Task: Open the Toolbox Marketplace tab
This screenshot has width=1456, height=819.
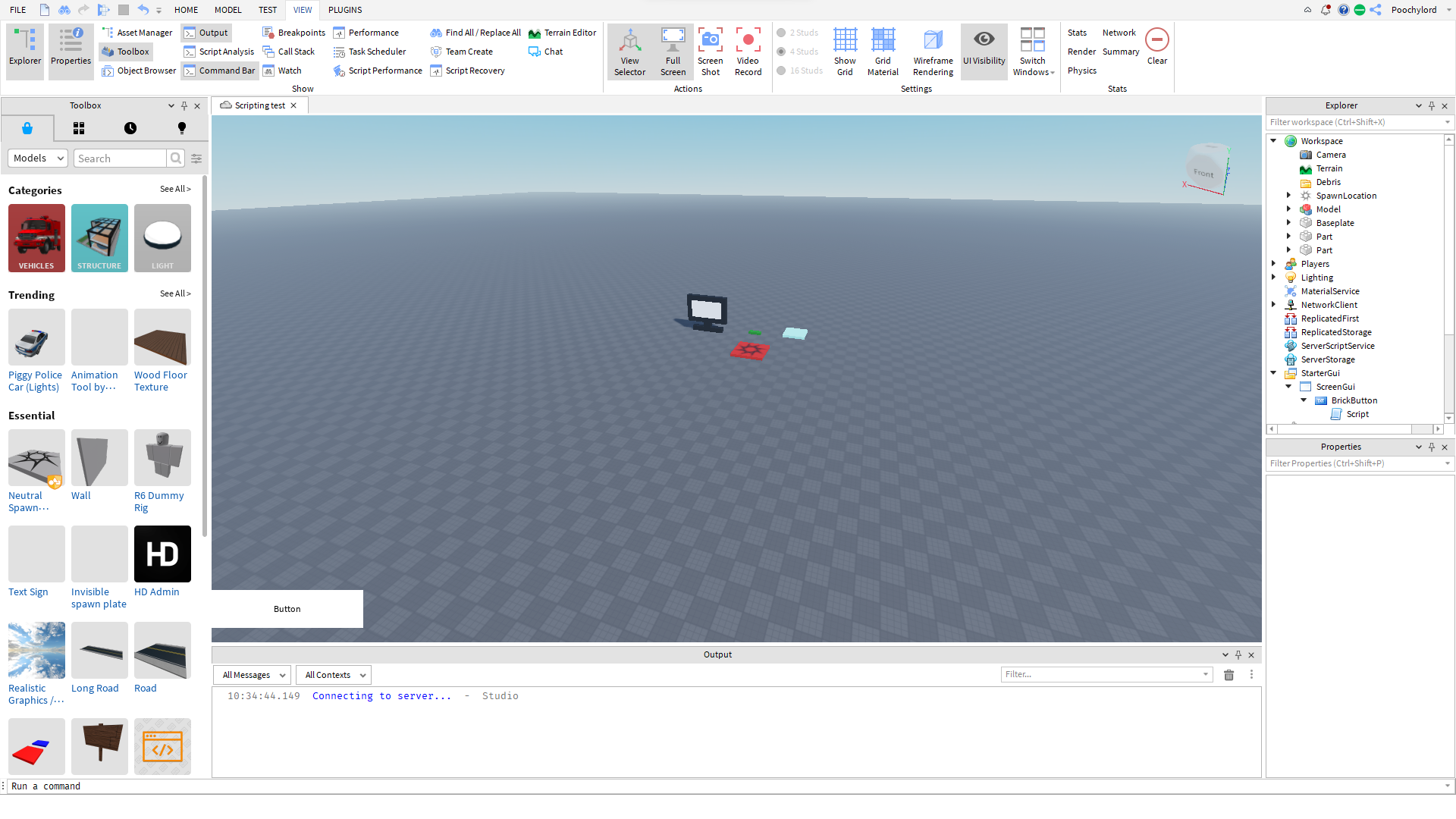Action: [27, 128]
